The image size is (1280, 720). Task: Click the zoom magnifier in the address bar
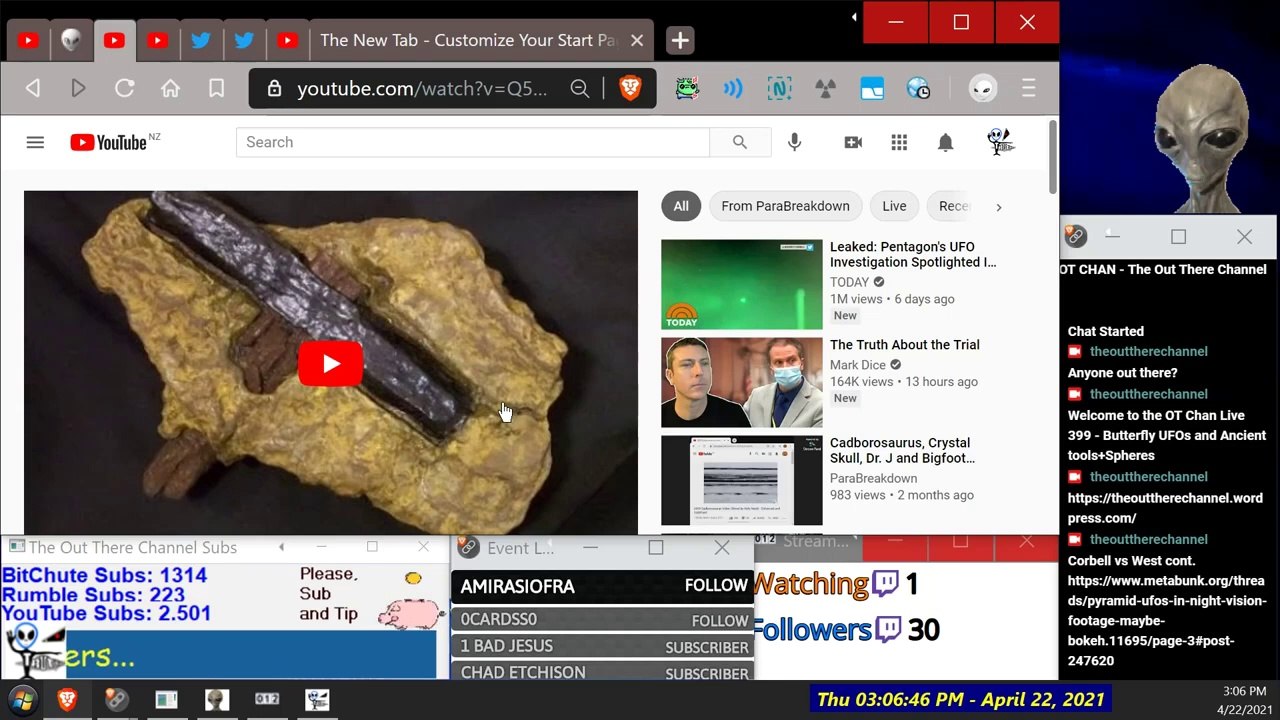[579, 89]
